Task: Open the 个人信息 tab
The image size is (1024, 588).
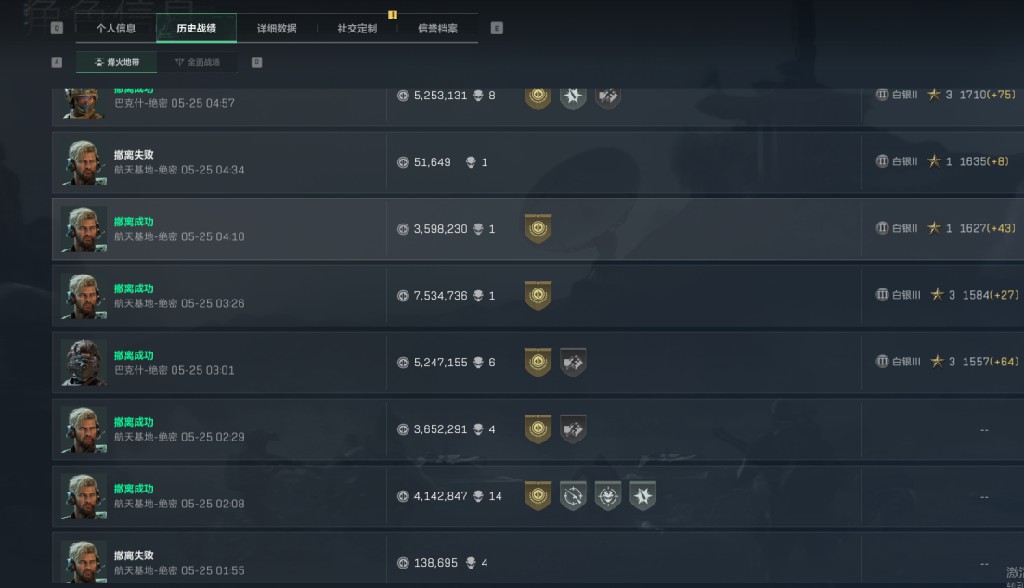Action: pyautogui.click(x=116, y=28)
